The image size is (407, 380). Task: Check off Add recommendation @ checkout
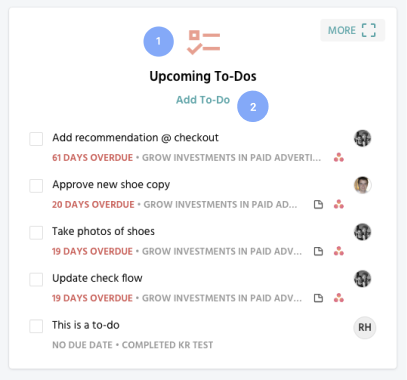click(36, 139)
